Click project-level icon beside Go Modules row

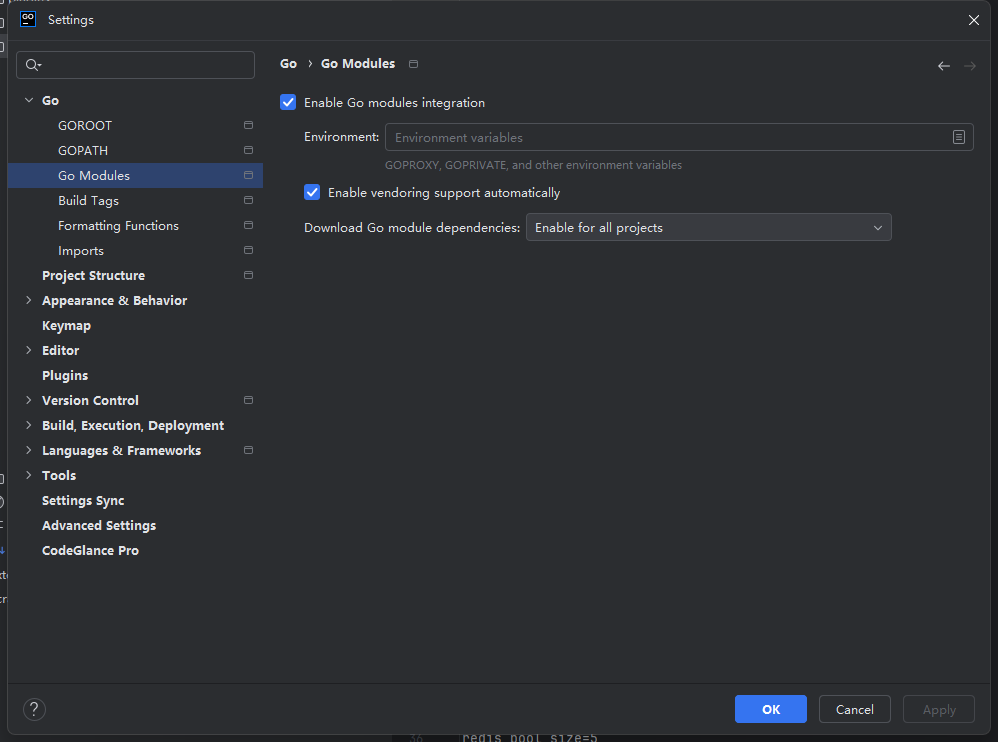248,175
